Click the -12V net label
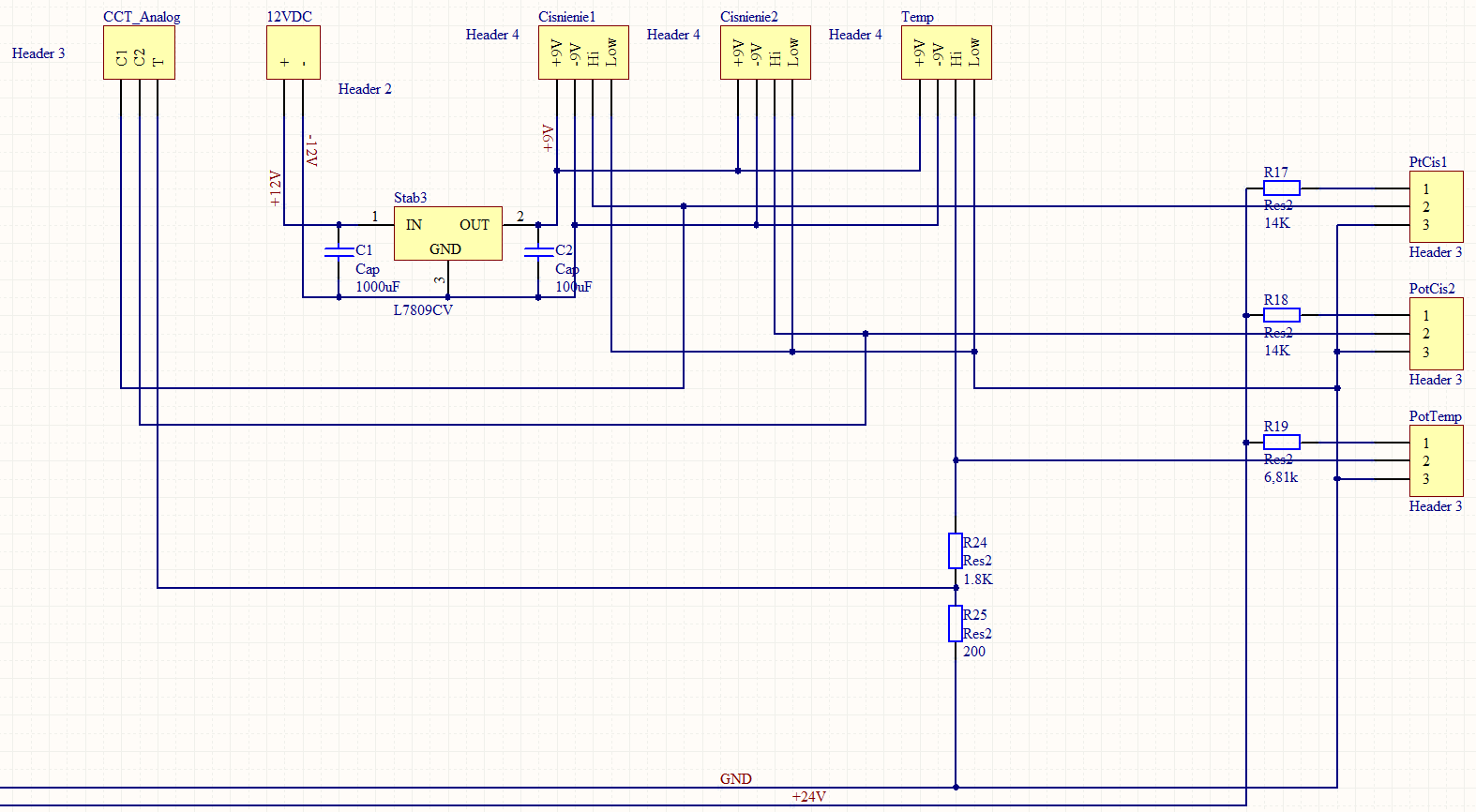 click(x=312, y=151)
